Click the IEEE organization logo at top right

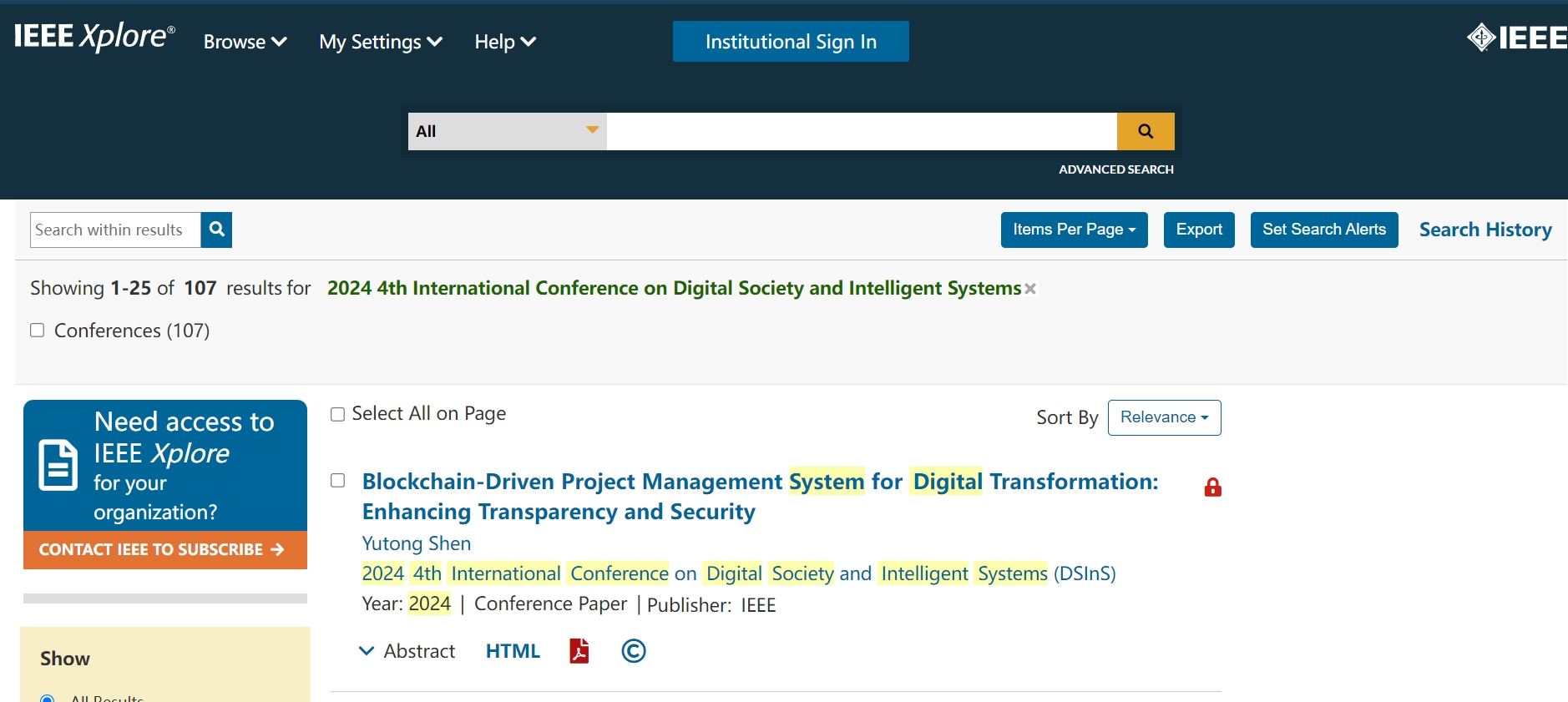point(1517,38)
